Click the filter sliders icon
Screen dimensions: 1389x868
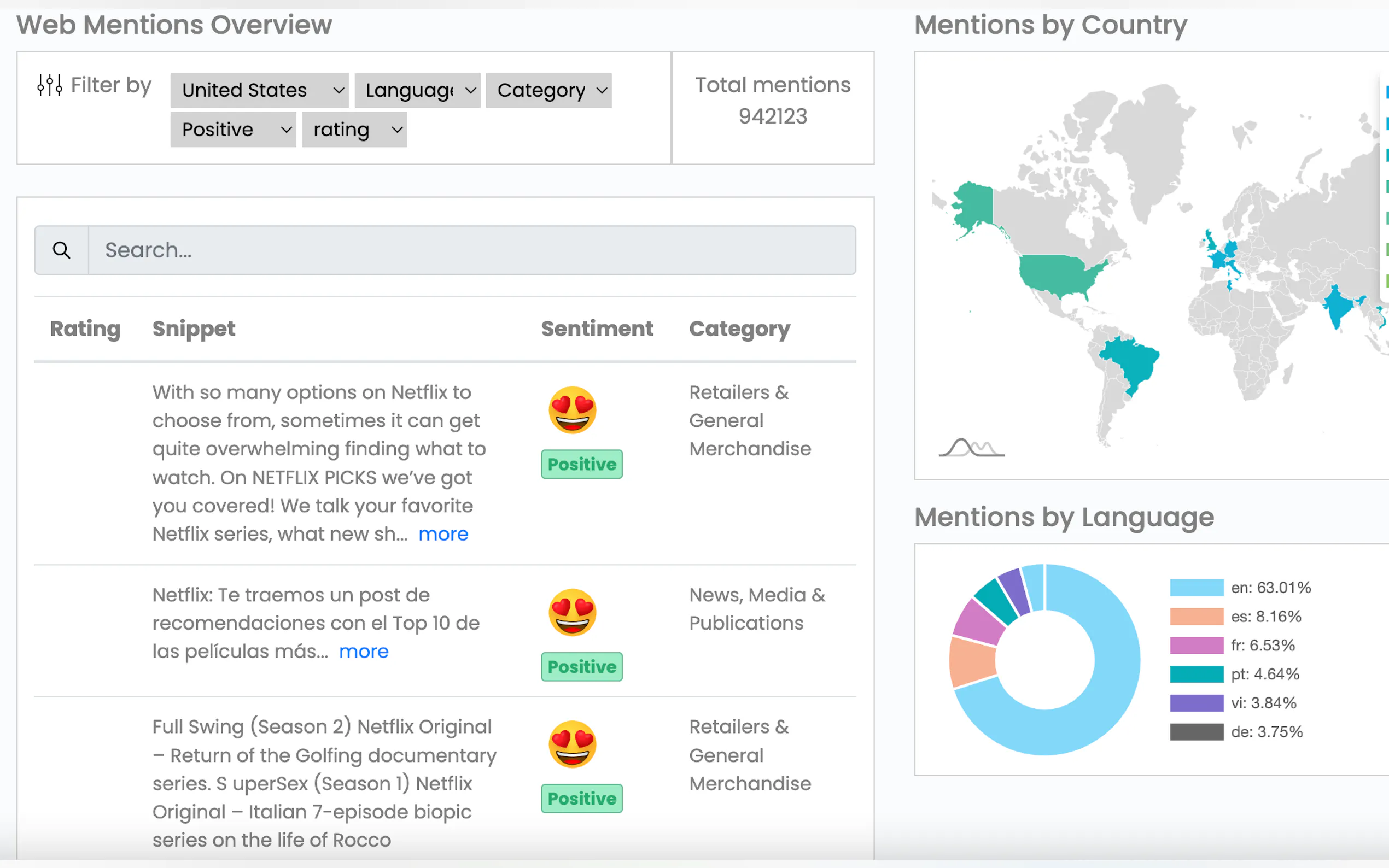pos(49,85)
